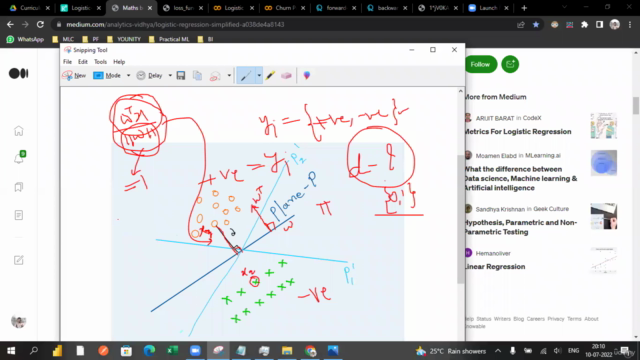The width and height of the screenshot is (640, 360).
Task: Open Medium reading Lists bookmark icon
Action: (x=19, y=187)
